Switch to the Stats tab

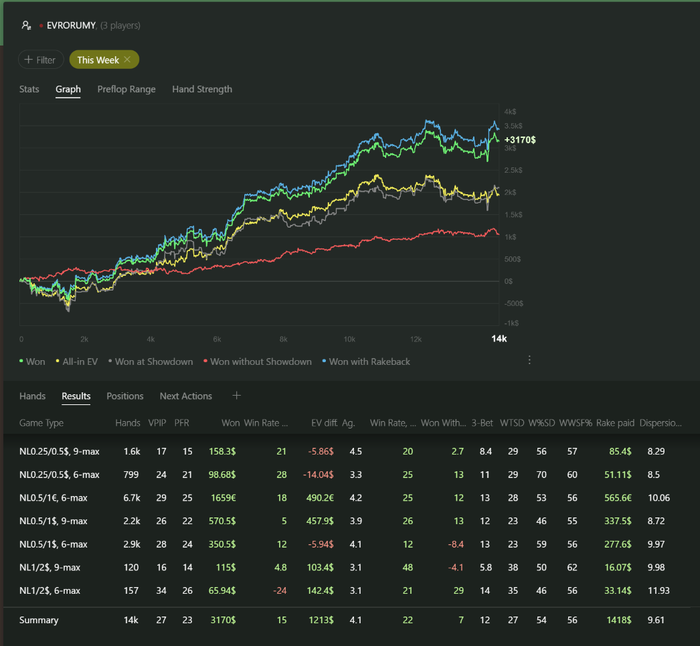point(29,89)
